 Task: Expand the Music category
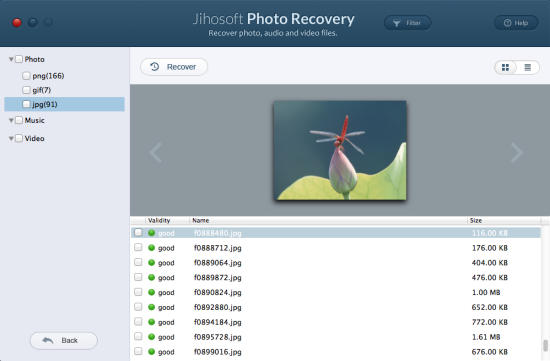coord(11,120)
